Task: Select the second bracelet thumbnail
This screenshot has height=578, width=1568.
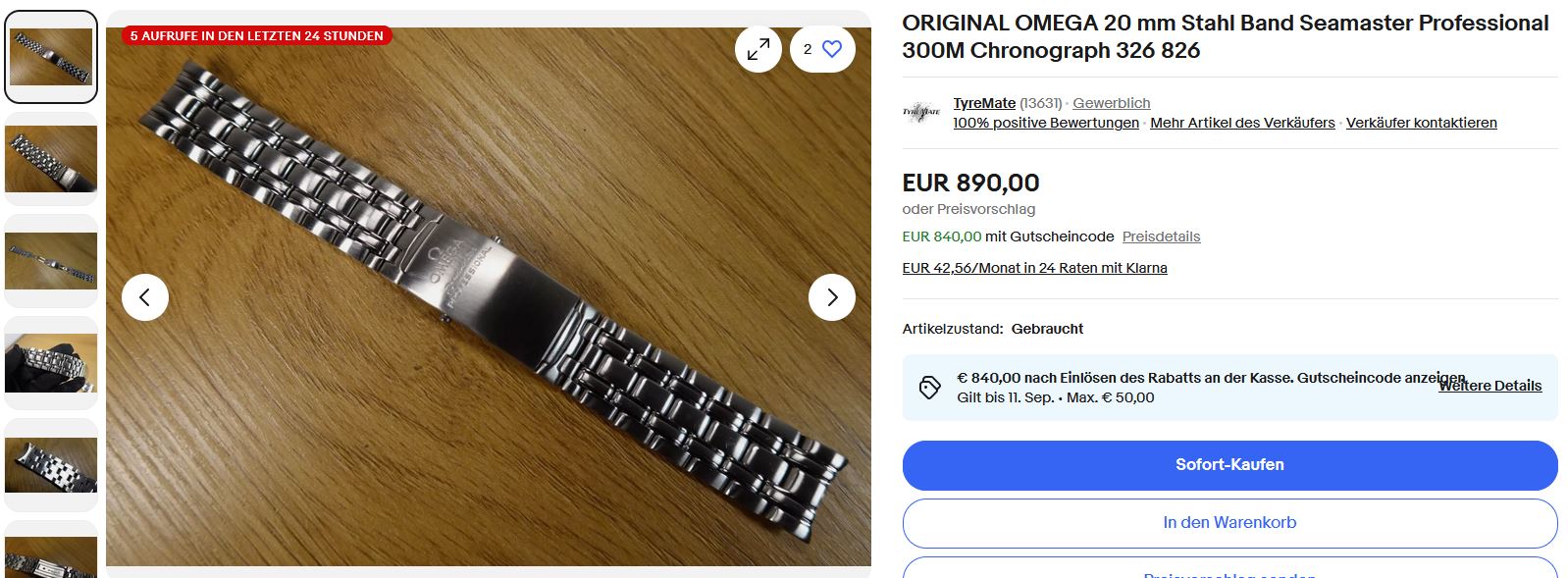Action: pyautogui.click(x=51, y=158)
